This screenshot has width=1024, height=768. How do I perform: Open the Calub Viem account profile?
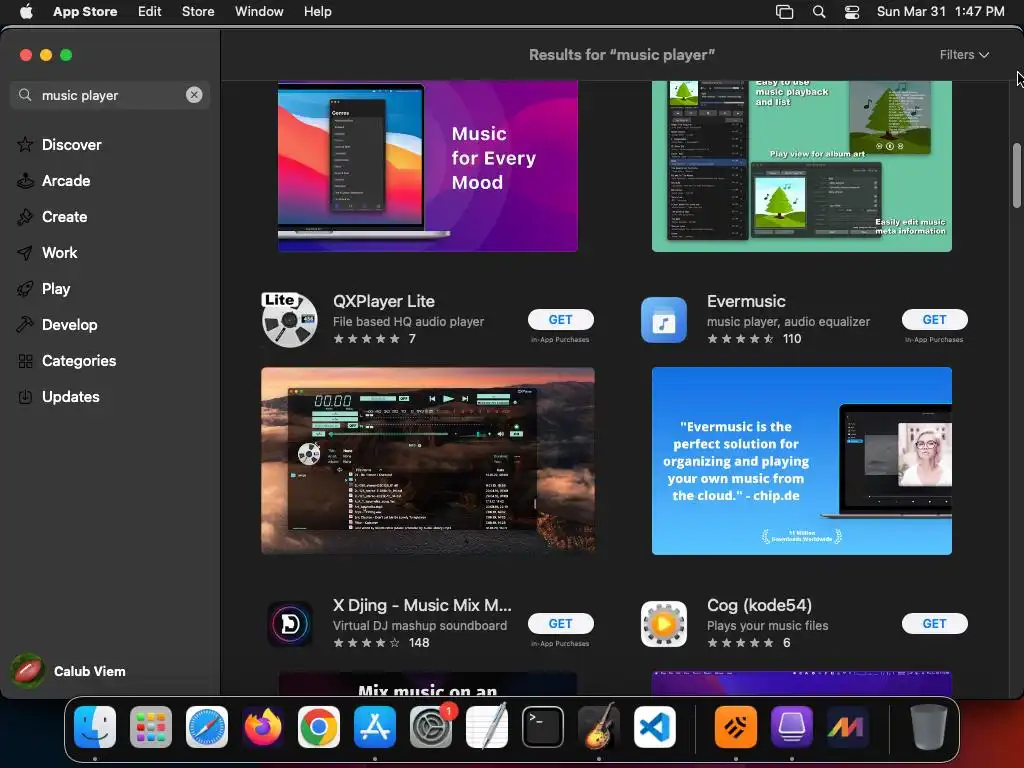pyautogui.click(x=69, y=671)
